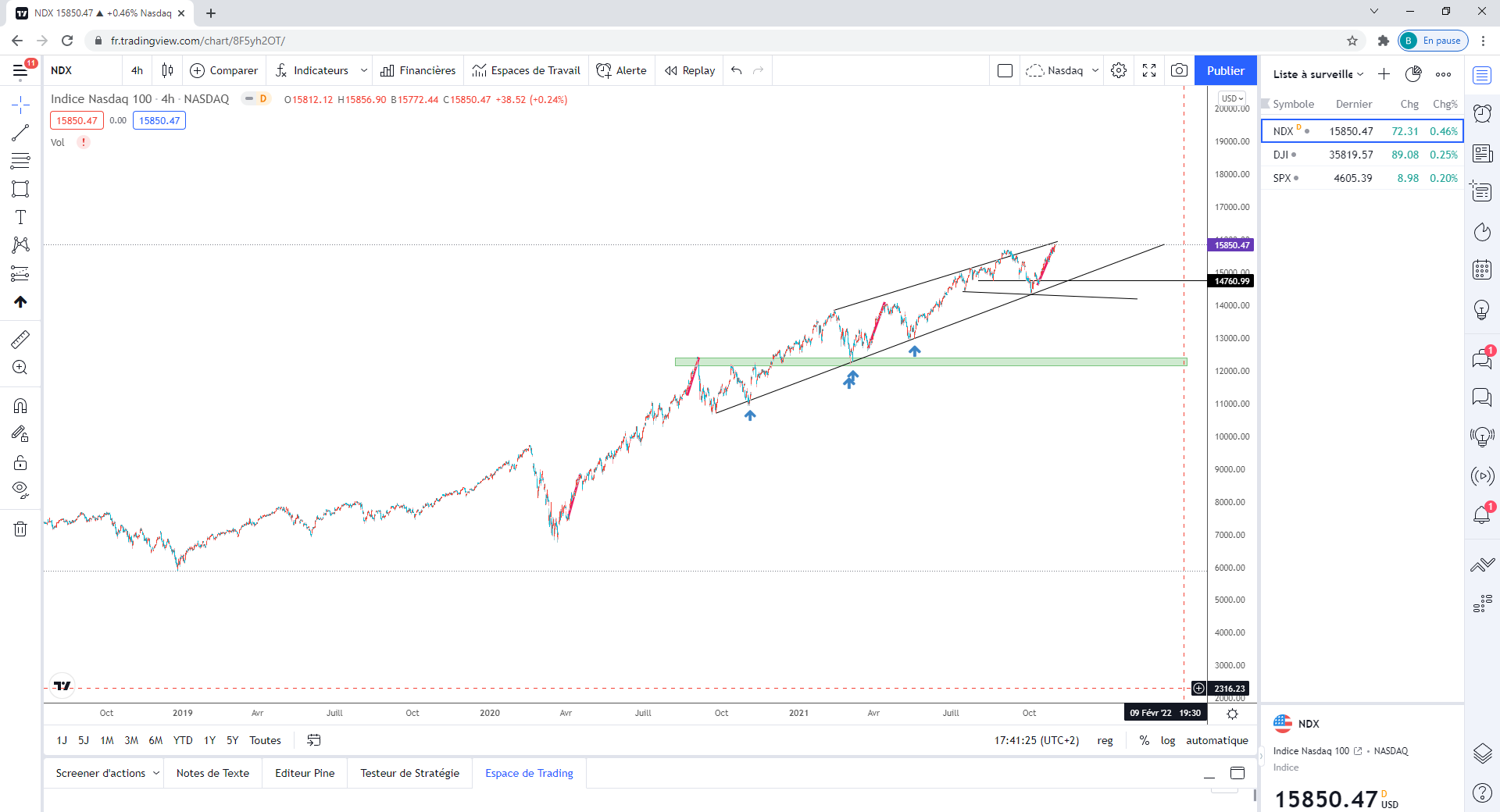Take a chart snapshot with camera
This screenshot has height=812, width=1500.
click(x=1179, y=71)
